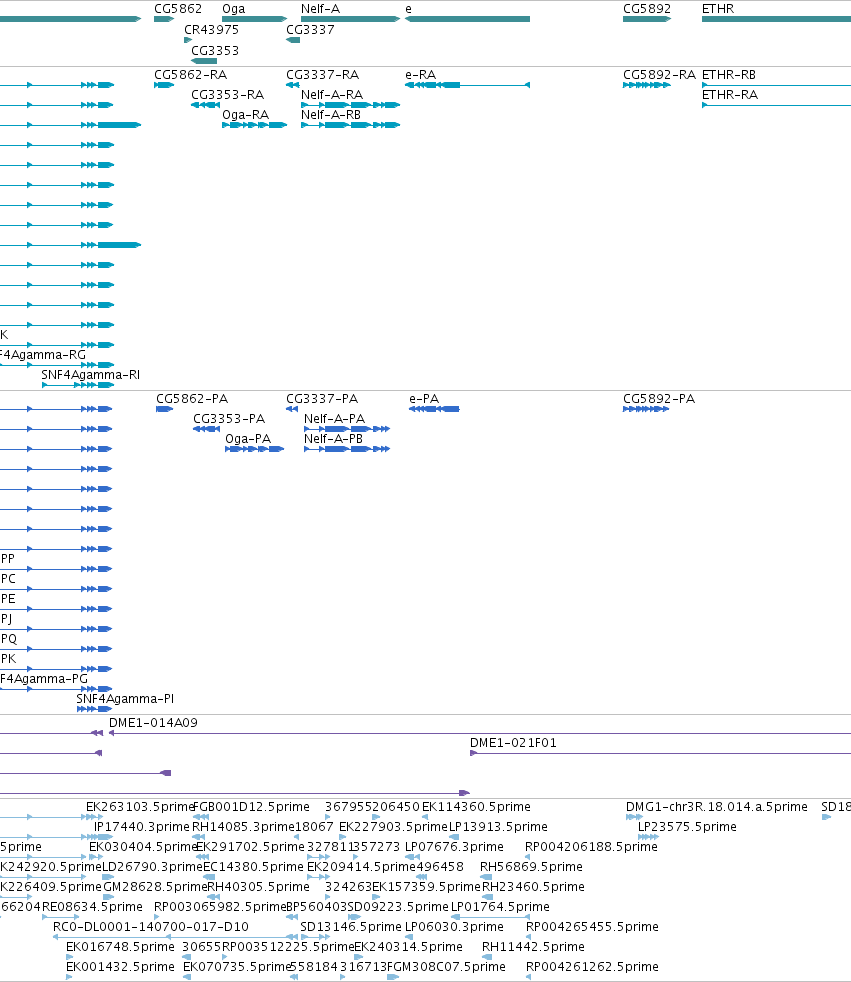The width and height of the screenshot is (851, 982).
Task: Click the CG5892-PA protein label
Action: coord(659,399)
